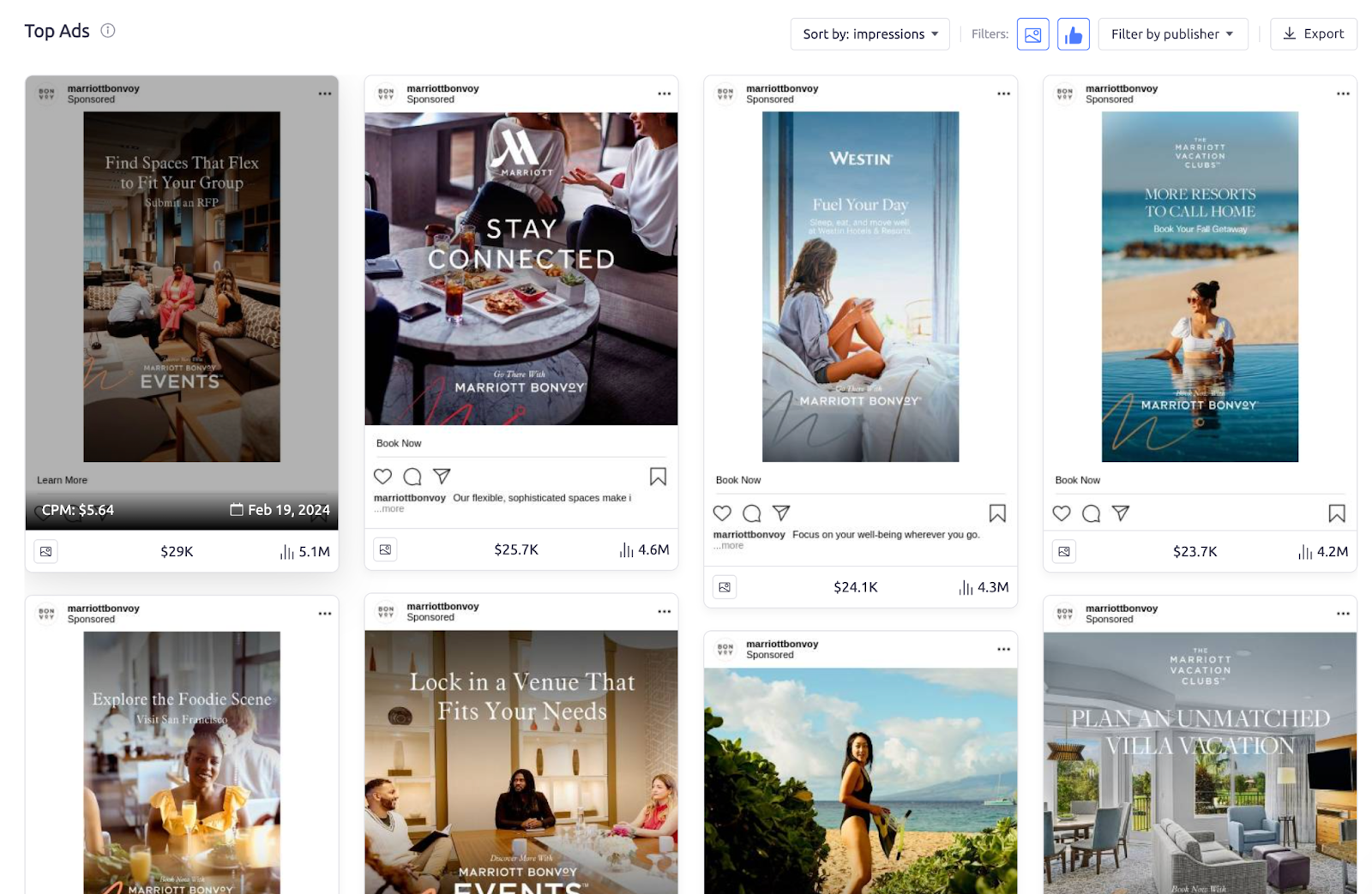Screen dimensions: 1372x894
Task: Open the three-dot menu on the More Resorts To Call Home ad
Action: pos(1343,93)
